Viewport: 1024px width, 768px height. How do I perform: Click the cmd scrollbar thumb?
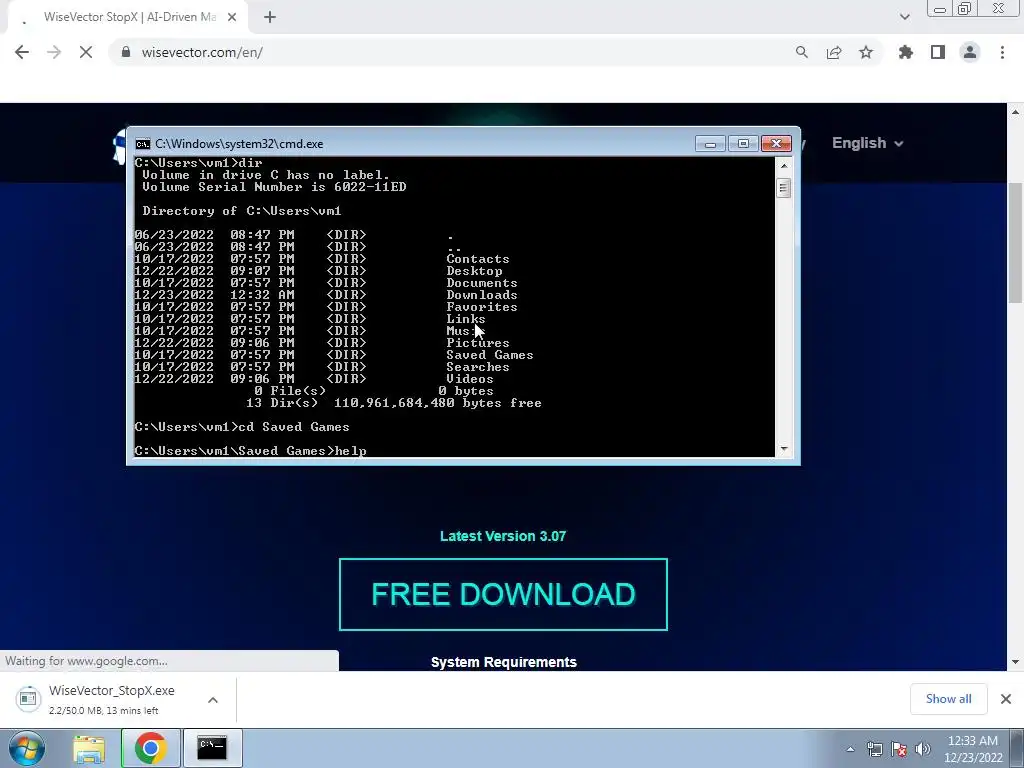click(x=784, y=188)
